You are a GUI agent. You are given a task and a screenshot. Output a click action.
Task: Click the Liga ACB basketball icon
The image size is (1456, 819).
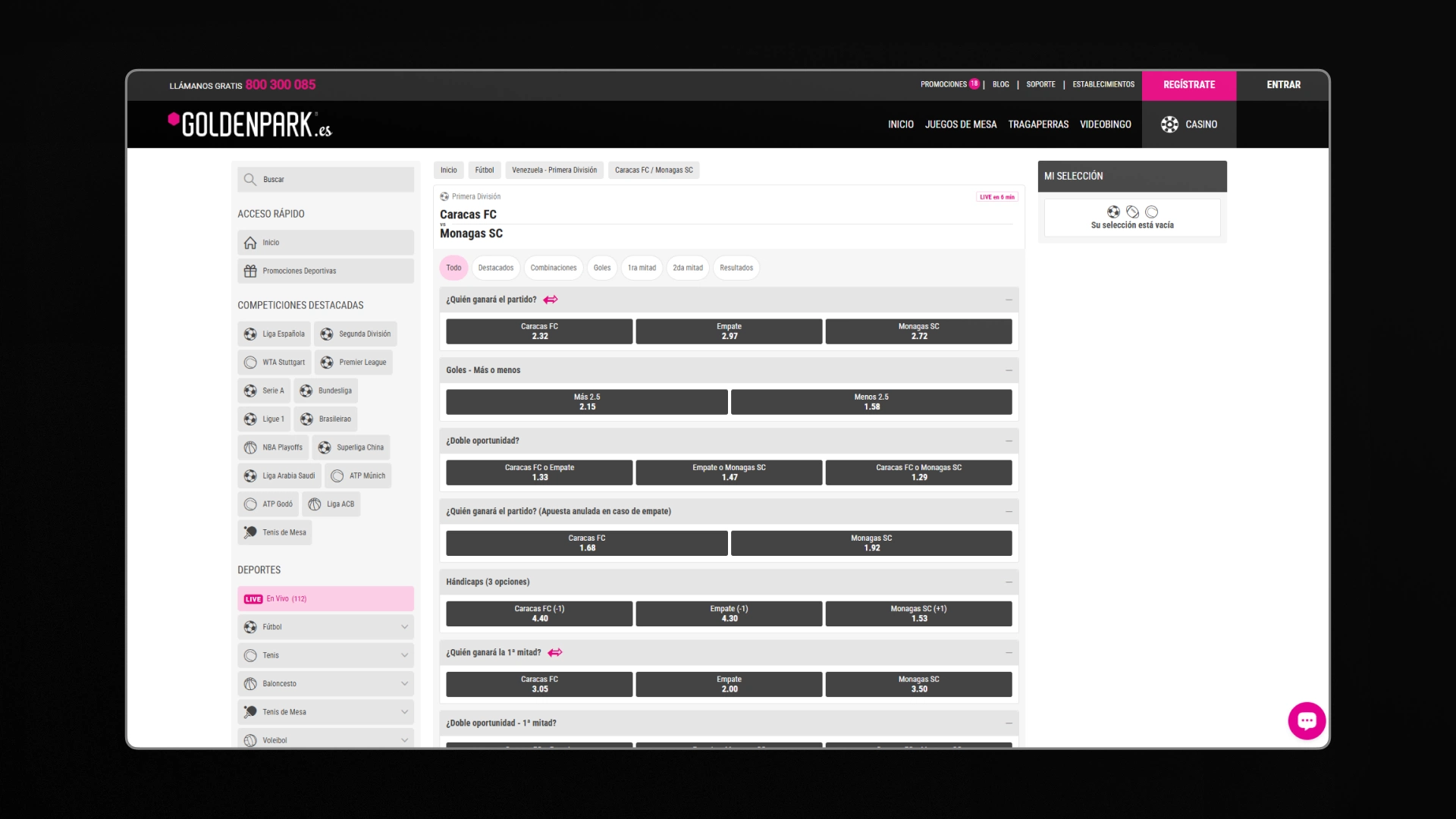click(315, 504)
